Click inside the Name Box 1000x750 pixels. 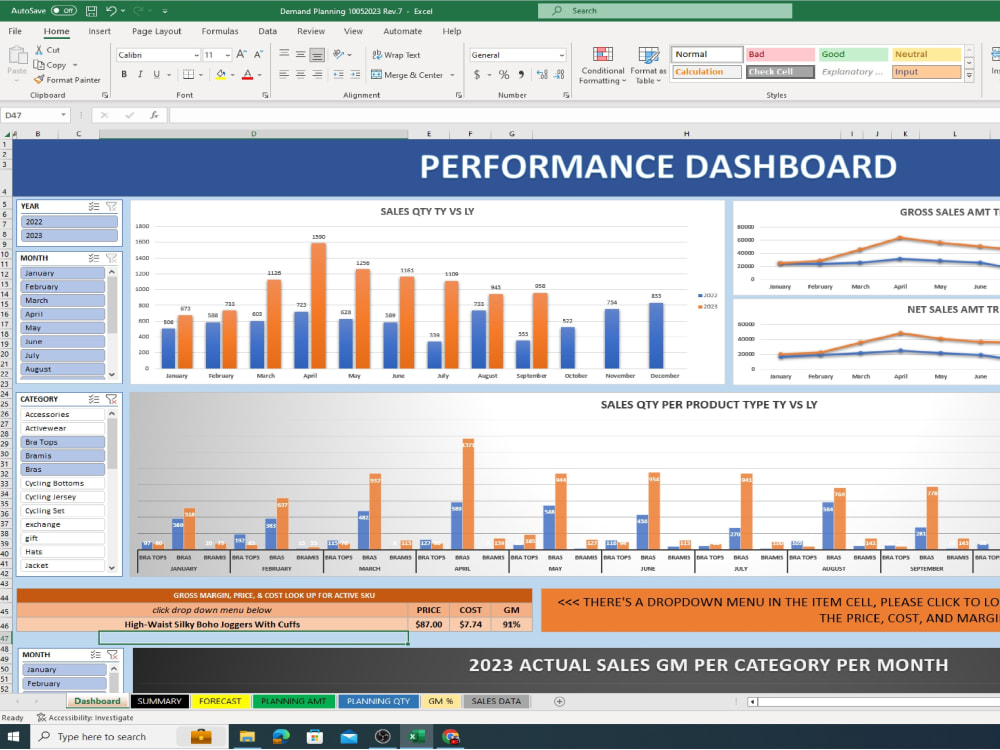(32, 115)
